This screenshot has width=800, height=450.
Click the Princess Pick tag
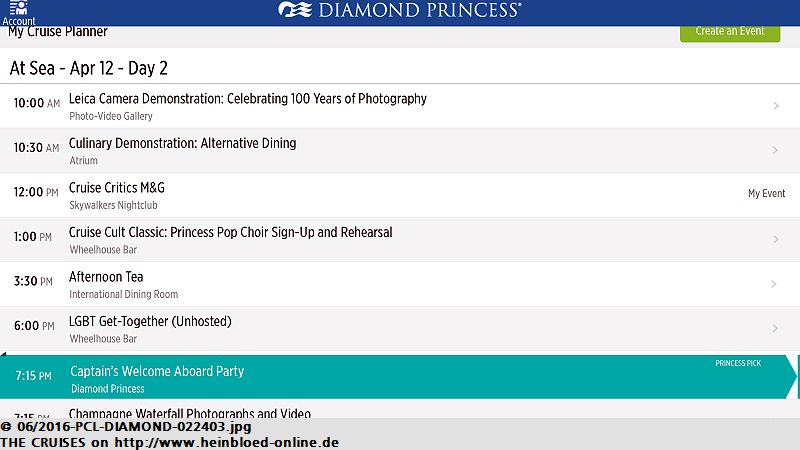[738, 363]
